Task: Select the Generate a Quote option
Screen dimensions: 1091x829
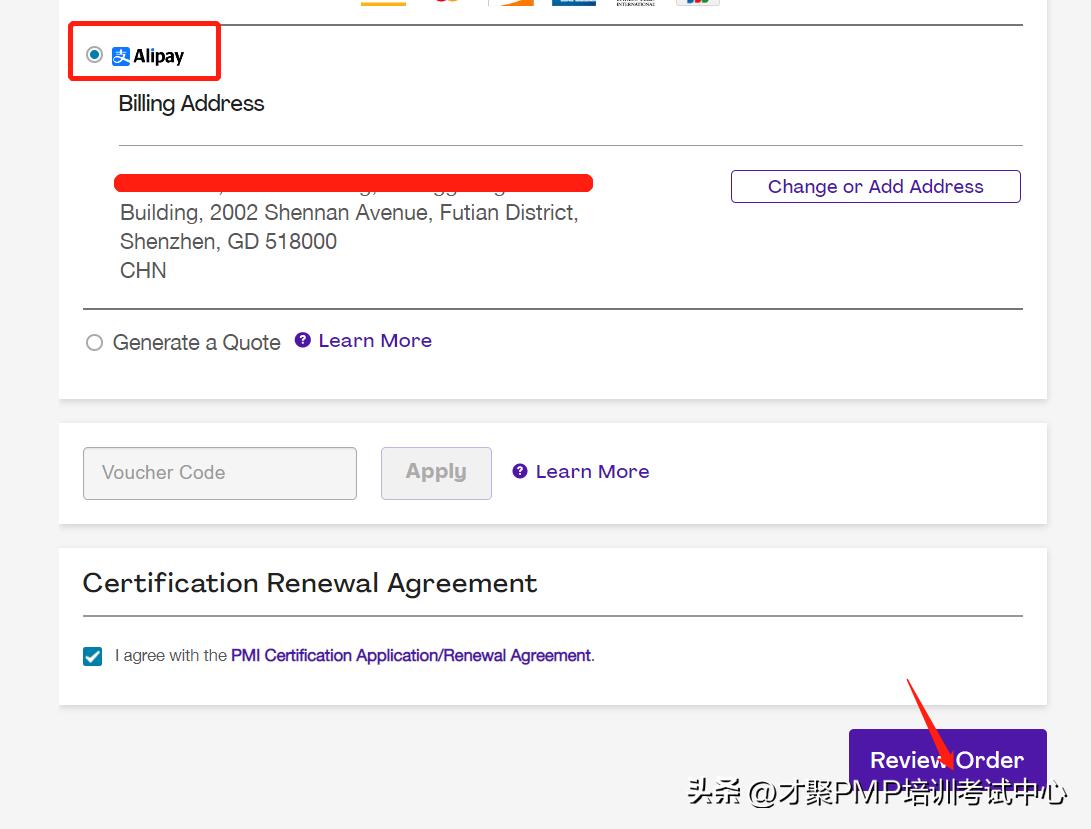Action: (94, 342)
